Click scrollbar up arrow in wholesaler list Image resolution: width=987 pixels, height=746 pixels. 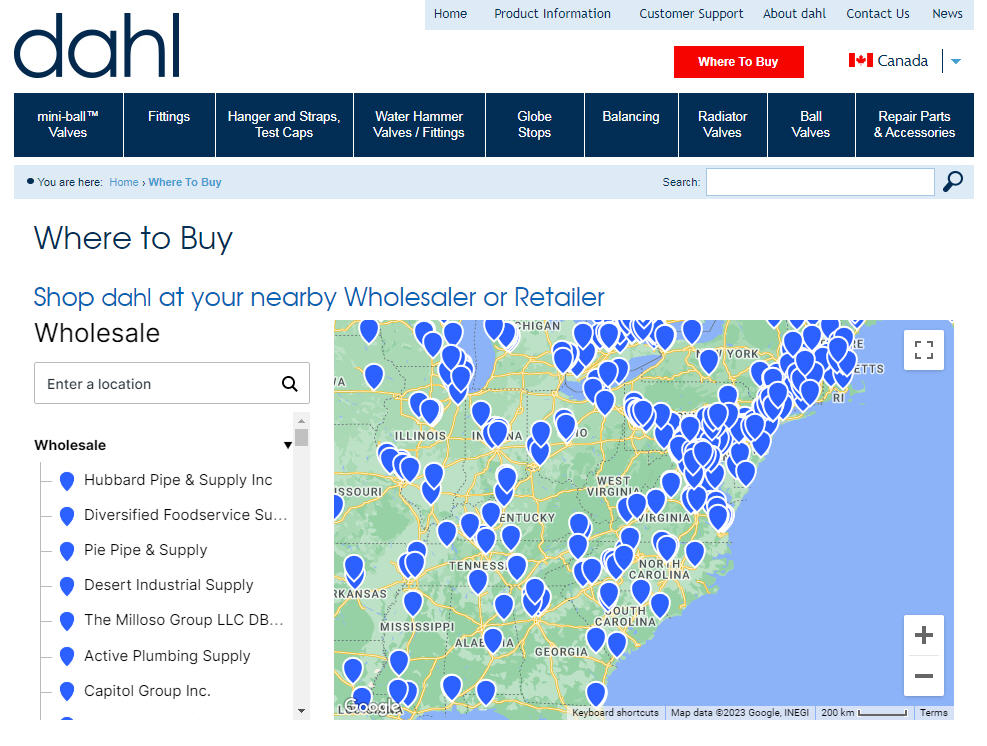[x=302, y=421]
